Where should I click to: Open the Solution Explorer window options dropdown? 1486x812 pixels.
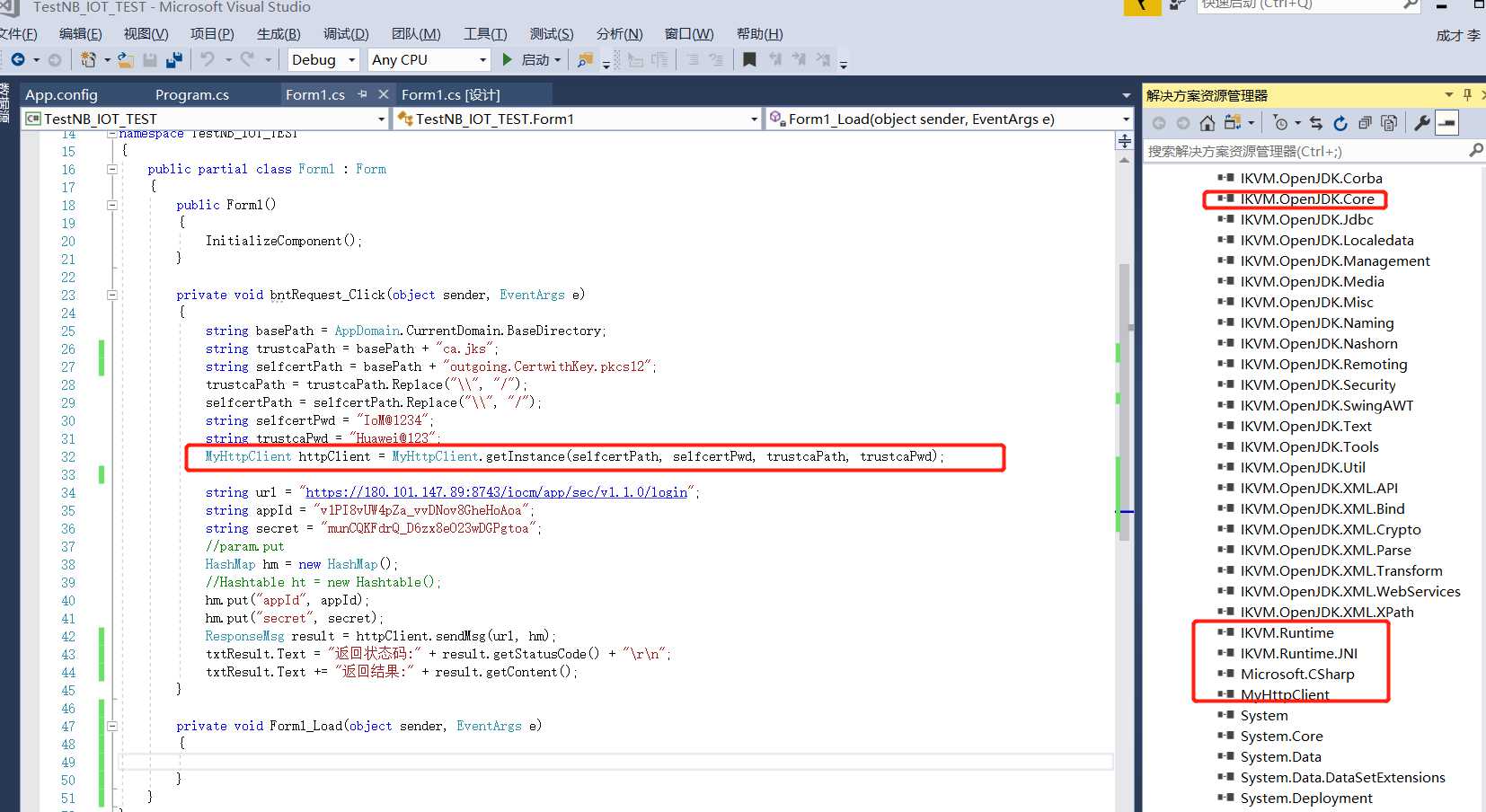1448,94
